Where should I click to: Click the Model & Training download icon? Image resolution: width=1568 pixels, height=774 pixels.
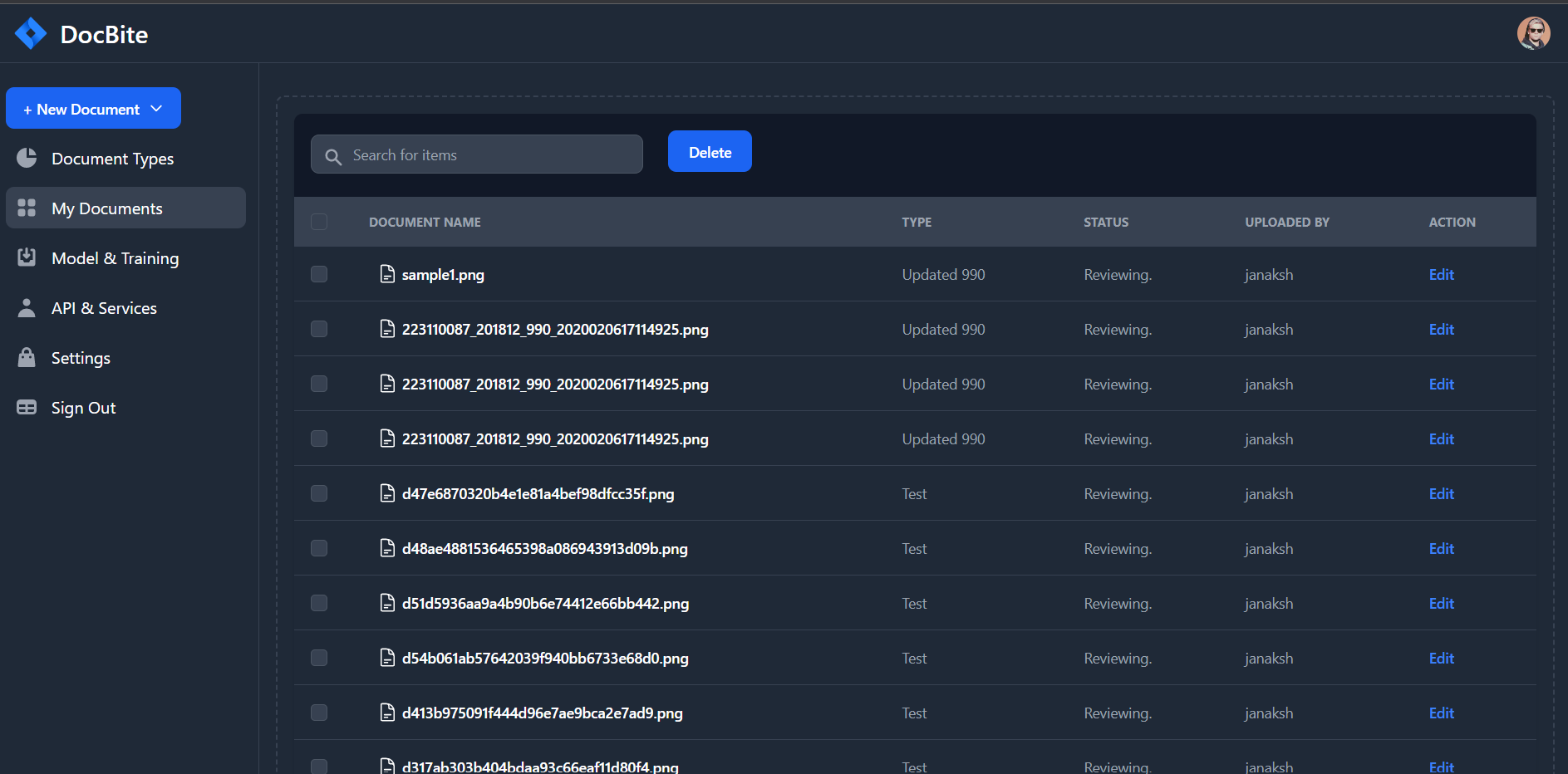click(27, 257)
